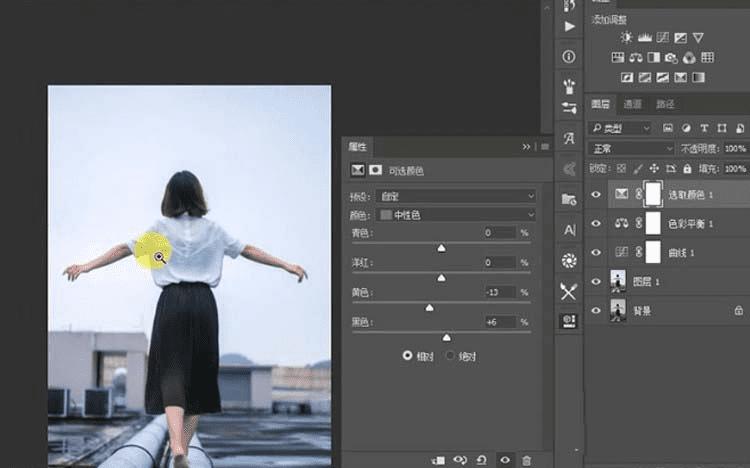
Task: Reset adjustment using the circular arrow icon
Action: tap(482, 459)
